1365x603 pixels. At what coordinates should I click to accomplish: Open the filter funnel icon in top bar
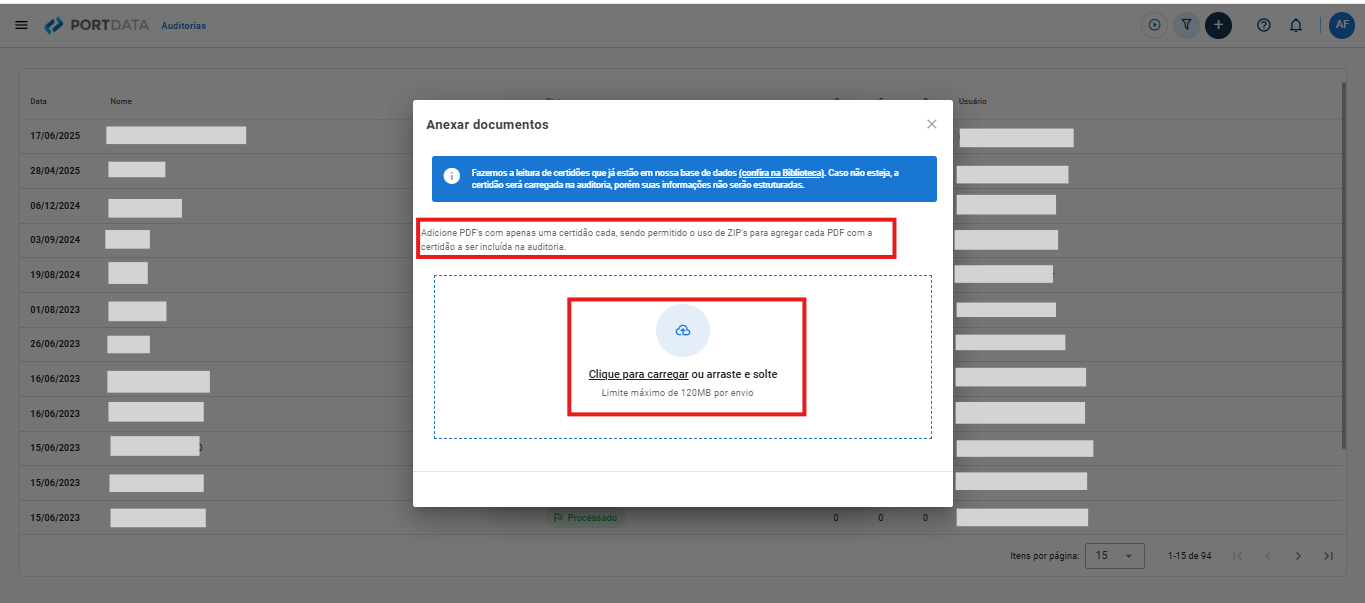click(x=1186, y=25)
